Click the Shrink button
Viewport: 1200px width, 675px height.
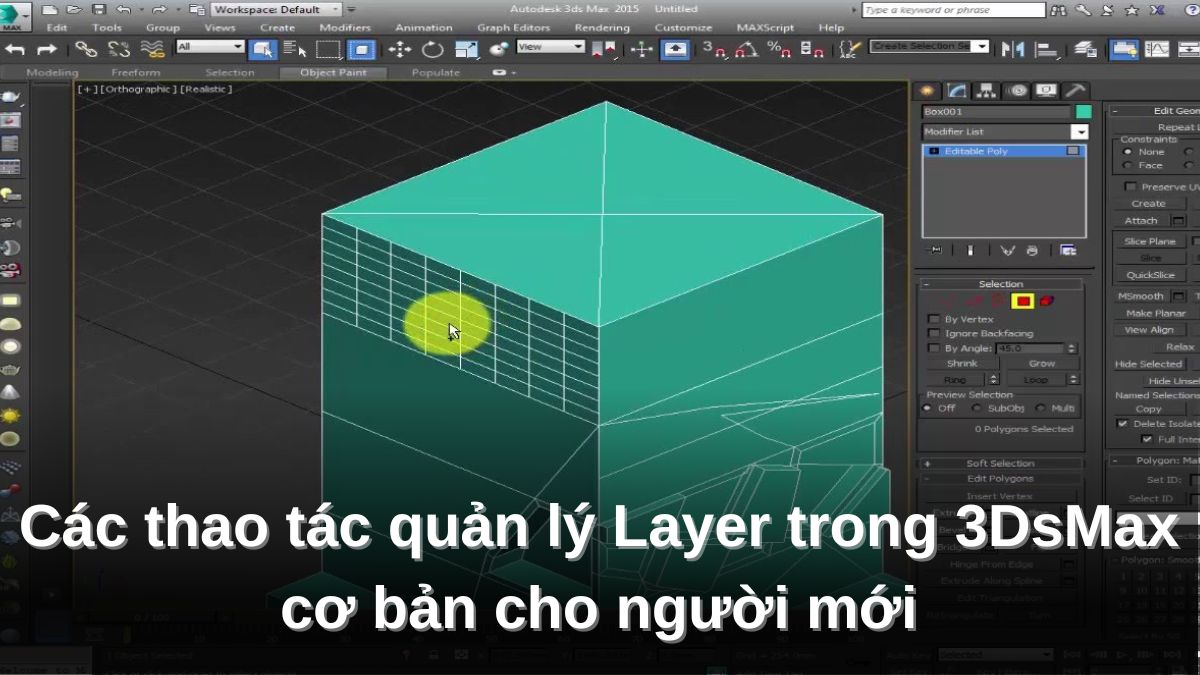(x=962, y=364)
